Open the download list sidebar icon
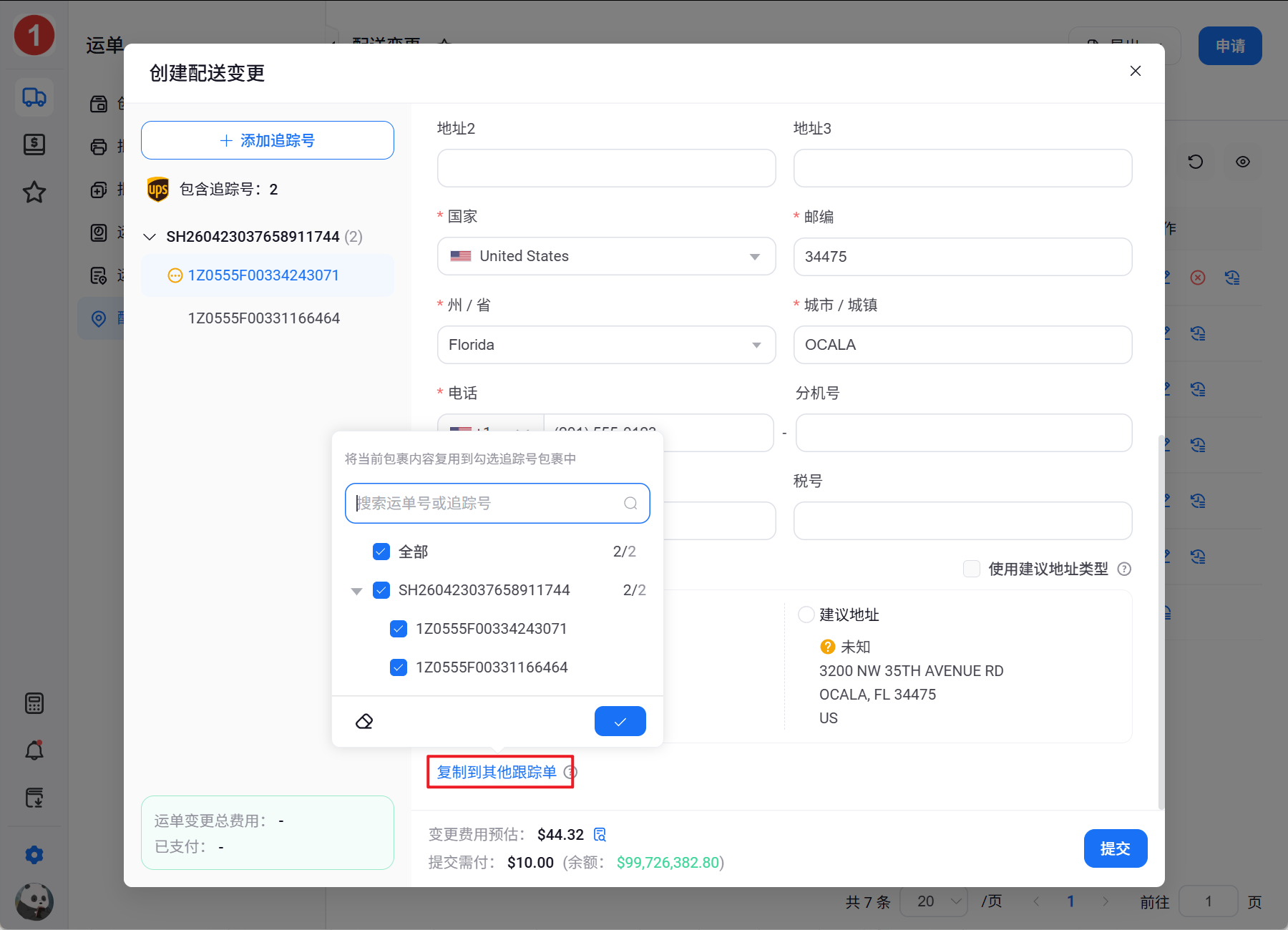Image resolution: width=1288 pixels, height=930 pixels. (x=34, y=798)
